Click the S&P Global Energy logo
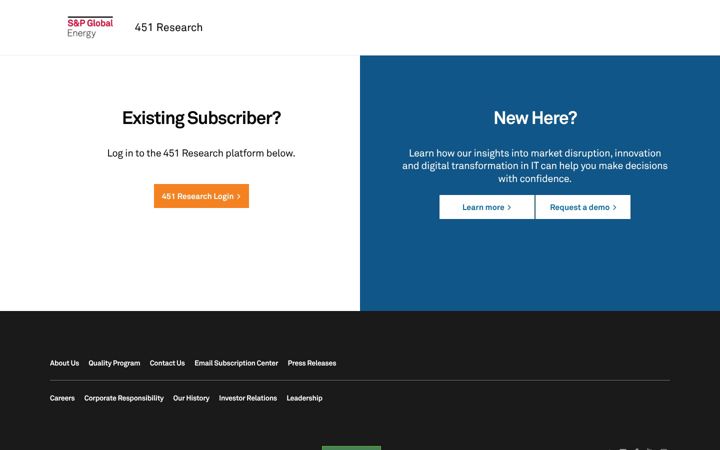Viewport: 720px width, 450px height. (90, 28)
